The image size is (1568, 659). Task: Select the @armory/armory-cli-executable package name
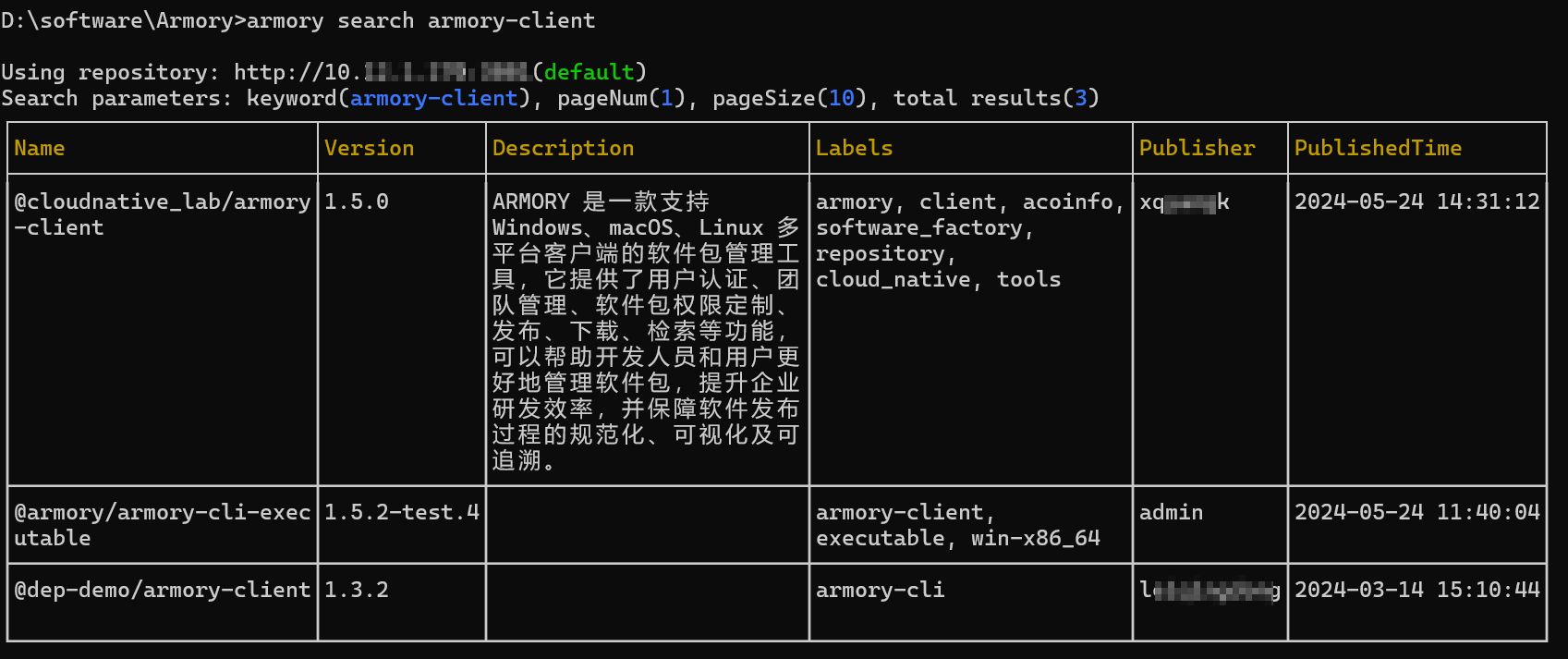162,524
